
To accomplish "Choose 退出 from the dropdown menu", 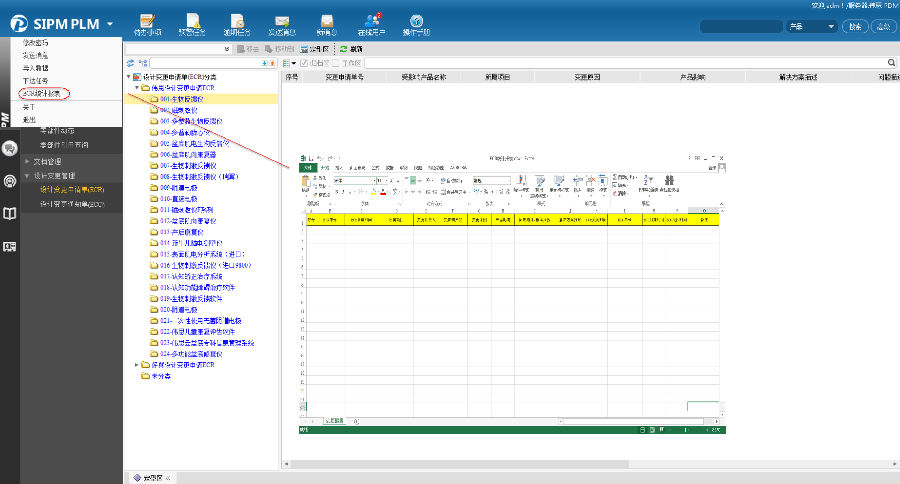I will [x=29, y=119].
